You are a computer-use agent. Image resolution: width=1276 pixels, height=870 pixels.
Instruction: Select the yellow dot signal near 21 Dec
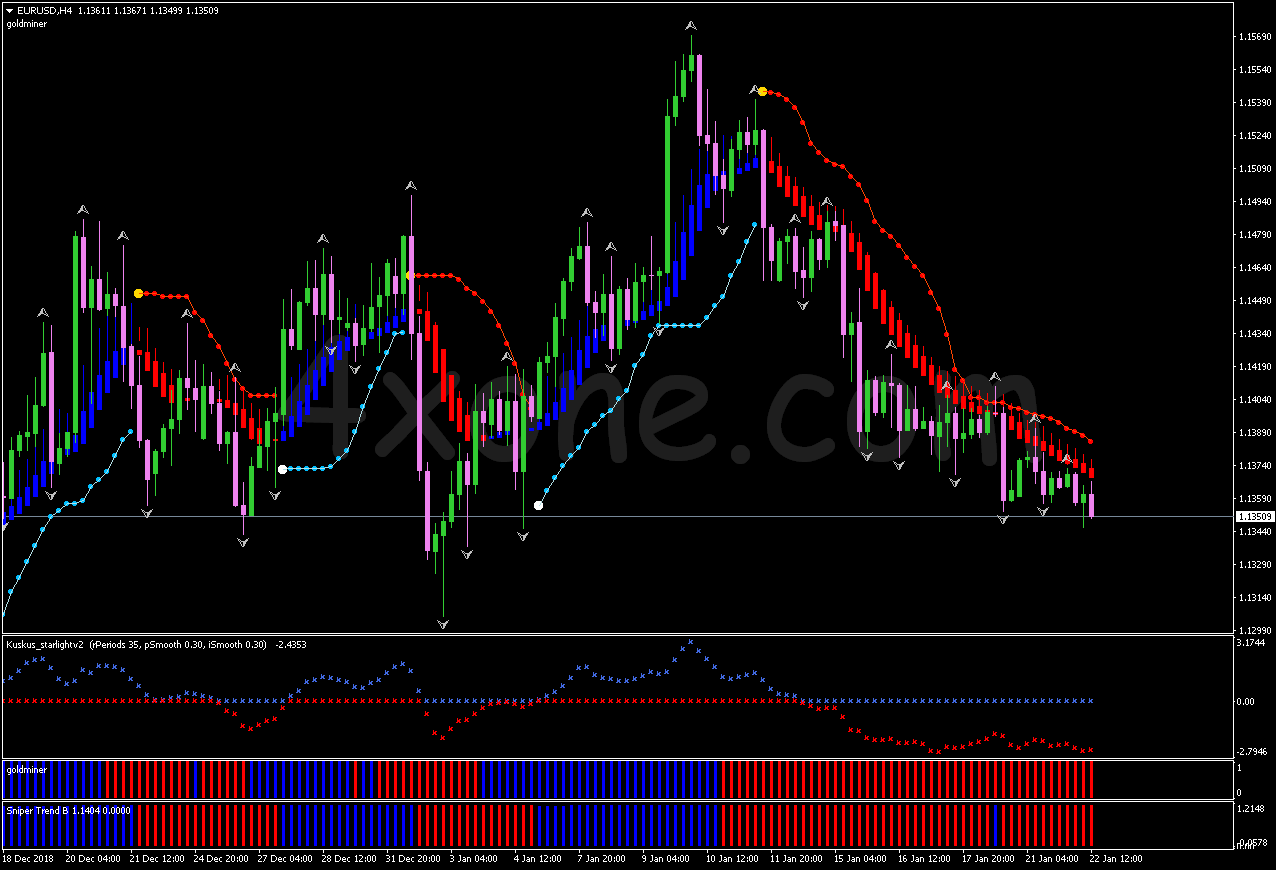coord(139,293)
